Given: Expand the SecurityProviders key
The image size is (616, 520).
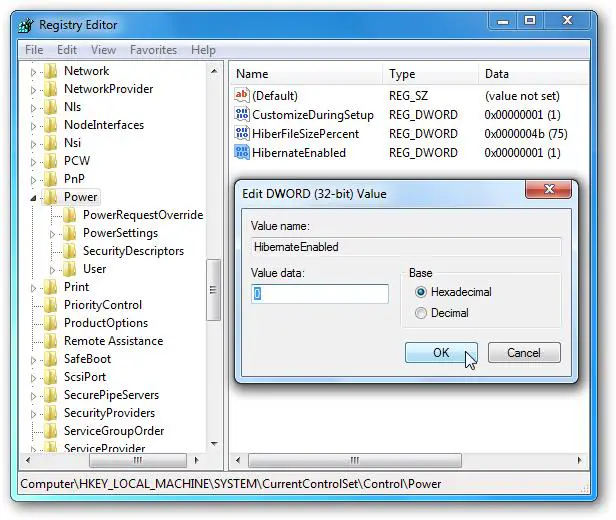Looking at the screenshot, I should pos(33,414).
